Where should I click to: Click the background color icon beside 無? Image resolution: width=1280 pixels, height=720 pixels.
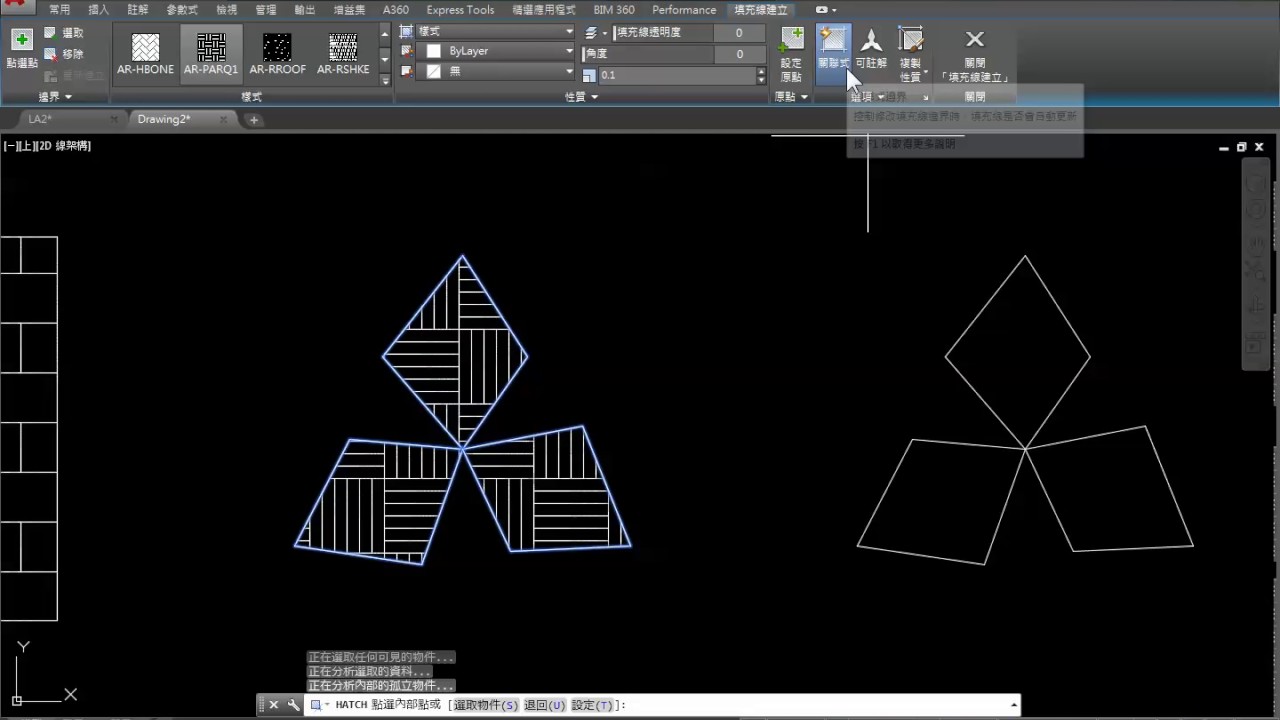coord(407,71)
